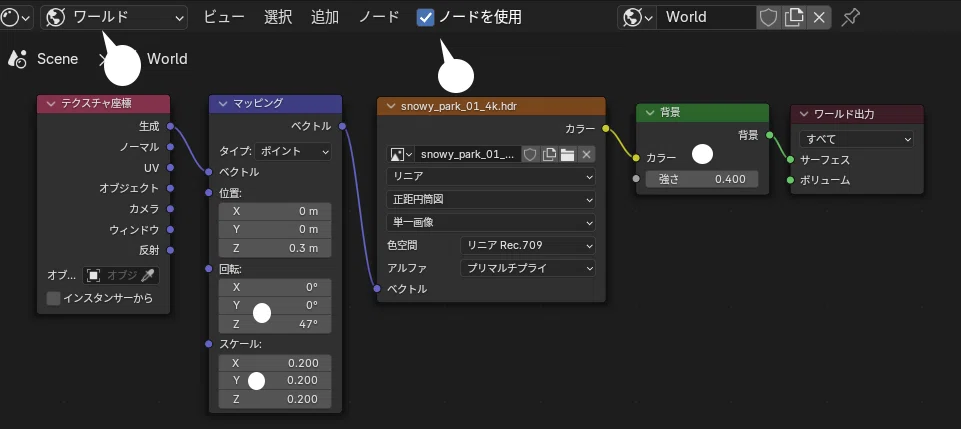Click the オブジェクト output socket

click(x=170, y=188)
